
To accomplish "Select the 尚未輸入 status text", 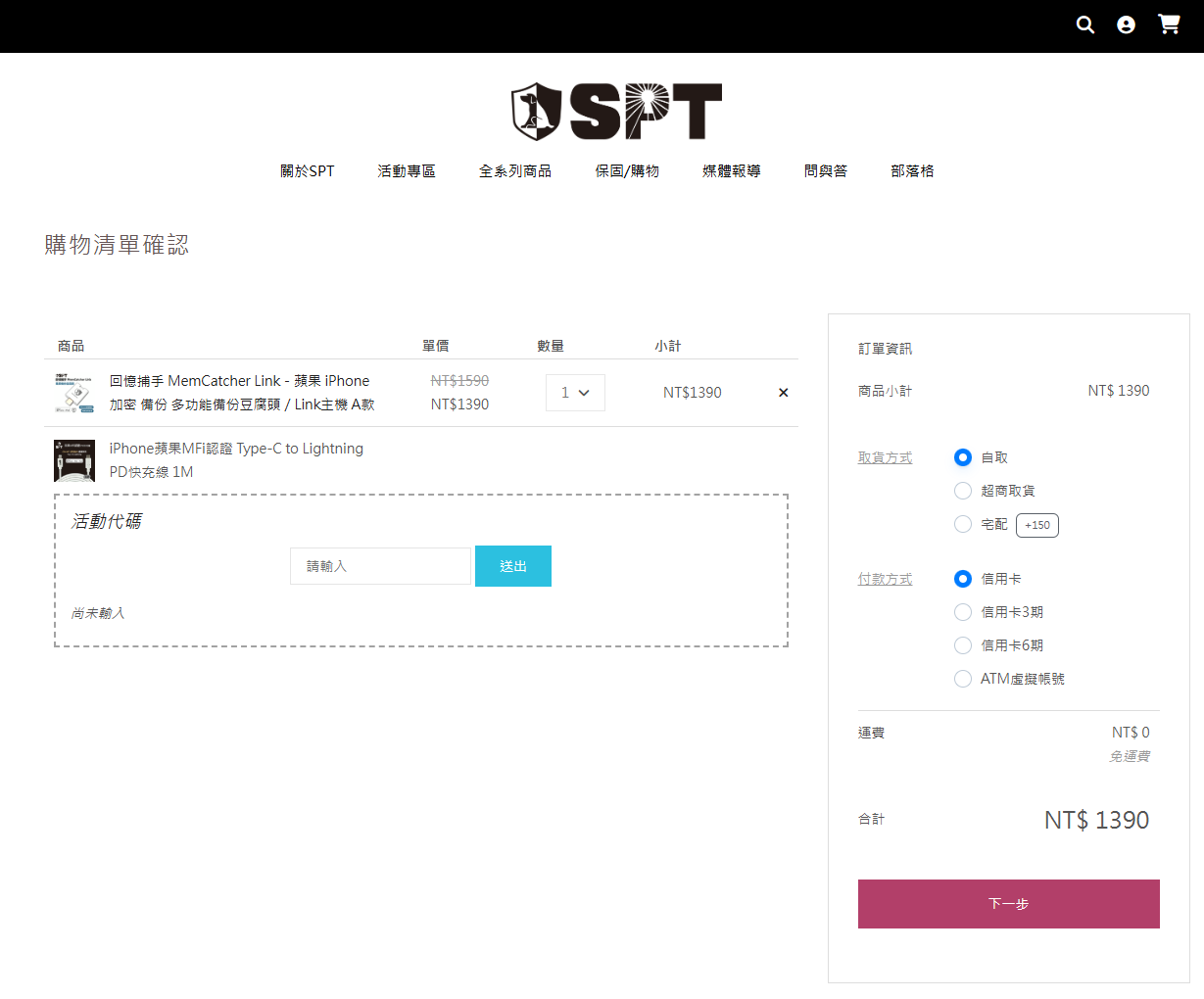I will (98, 613).
